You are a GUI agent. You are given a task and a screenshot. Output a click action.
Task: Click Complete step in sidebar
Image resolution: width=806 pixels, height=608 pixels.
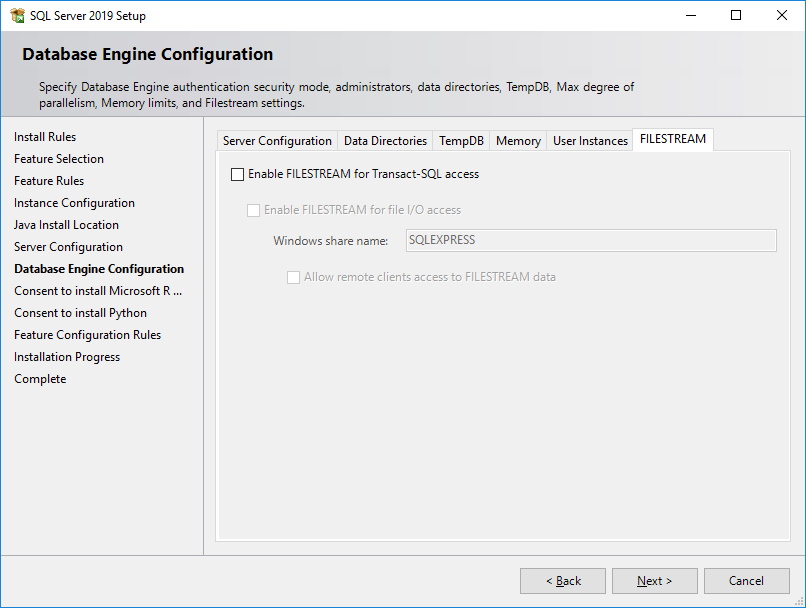click(x=40, y=379)
